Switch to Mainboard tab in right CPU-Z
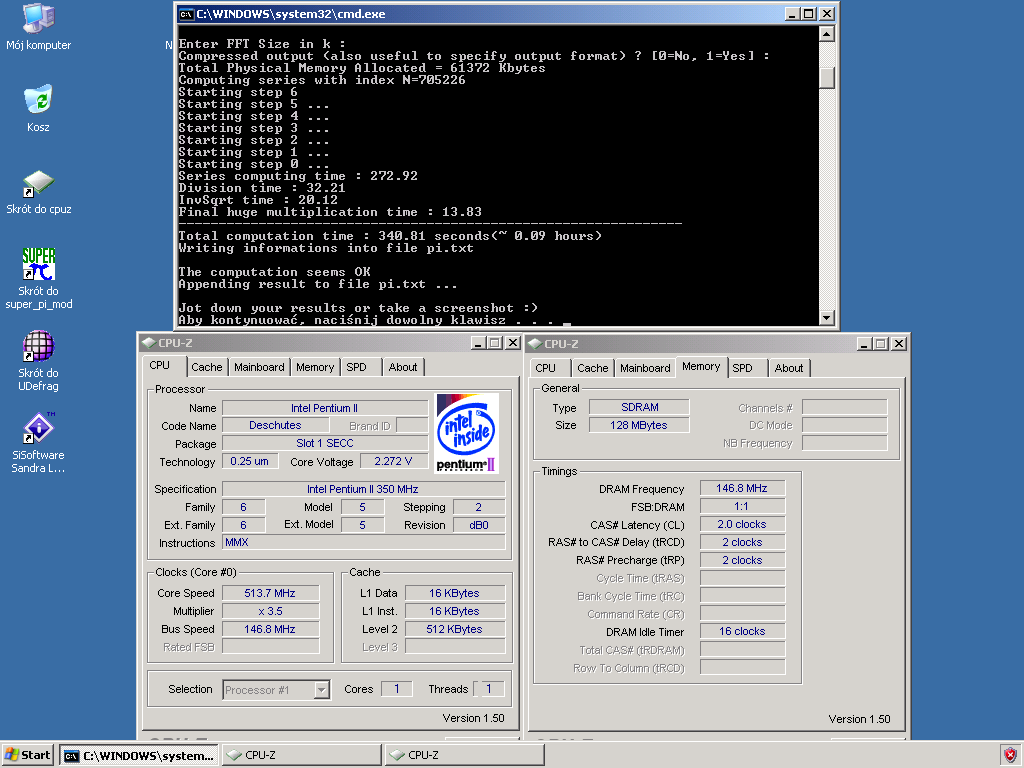Viewport: 1024px width, 768px height. pyautogui.click(x=645, y=368)
